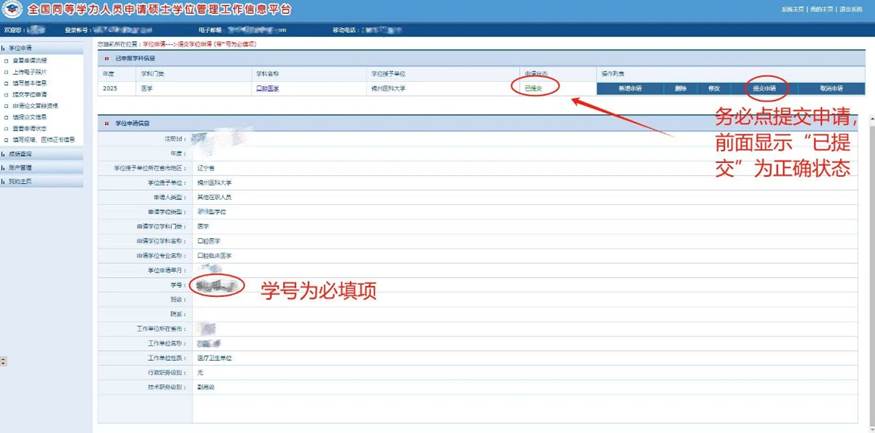This screenshot has height=433, width=875.
Task: Open 查看申请状态 in the sidebar
Action: pyautogui.click(x=32, y=129)
